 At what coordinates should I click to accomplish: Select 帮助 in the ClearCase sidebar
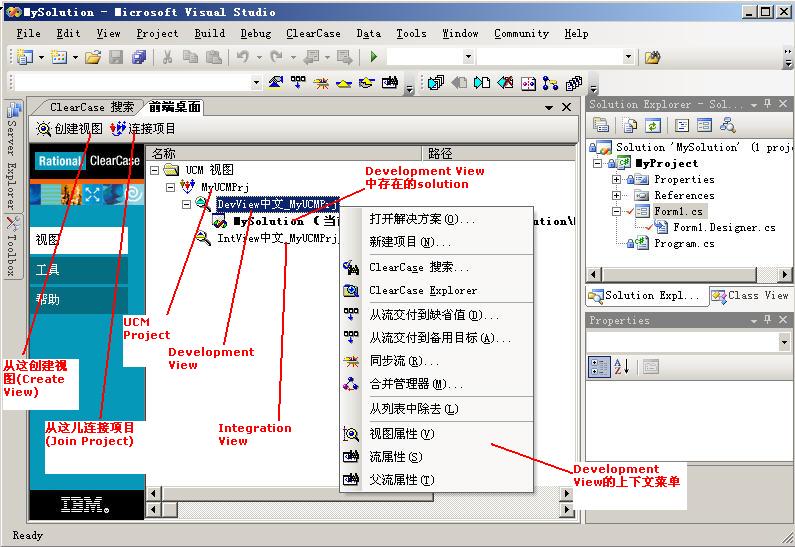click(x=79, y=299)
